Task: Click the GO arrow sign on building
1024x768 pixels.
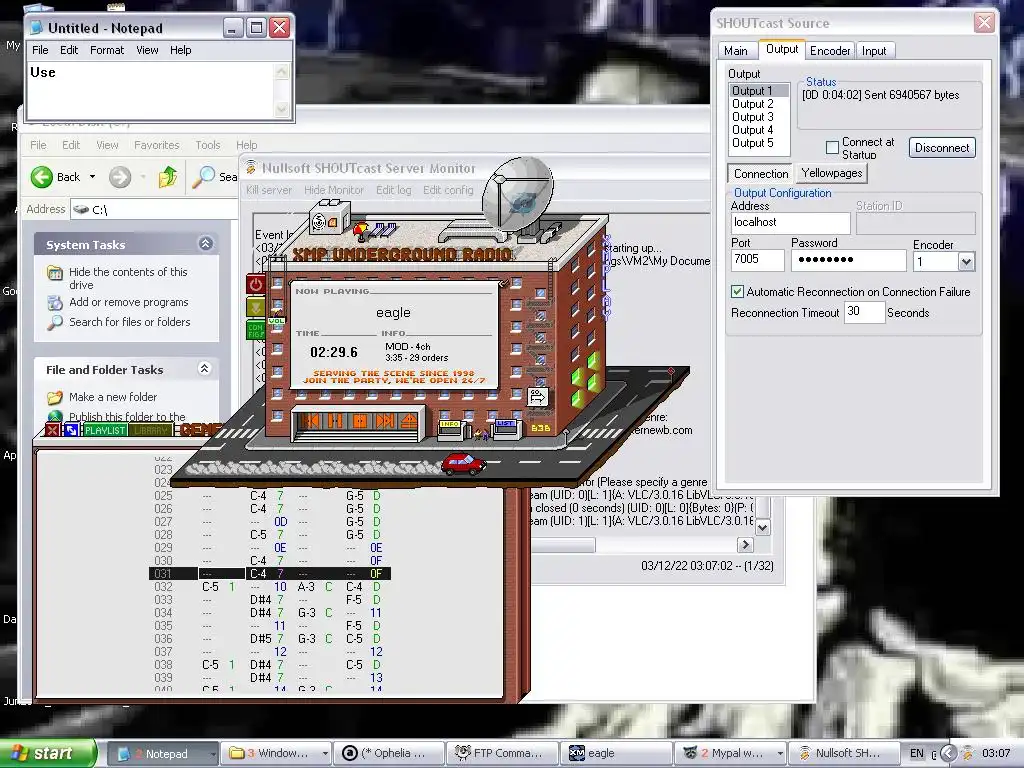Action: point(537,396)
